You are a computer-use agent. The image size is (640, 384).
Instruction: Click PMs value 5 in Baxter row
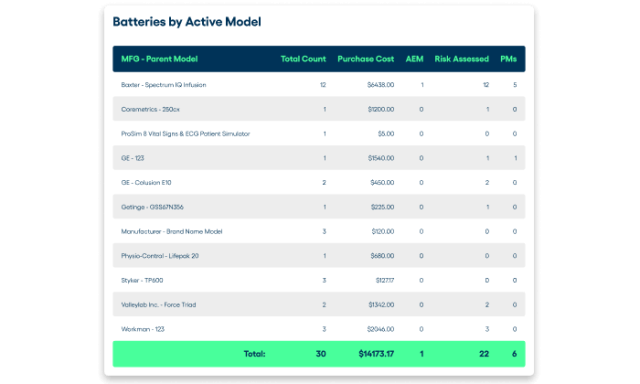(515, 85)
